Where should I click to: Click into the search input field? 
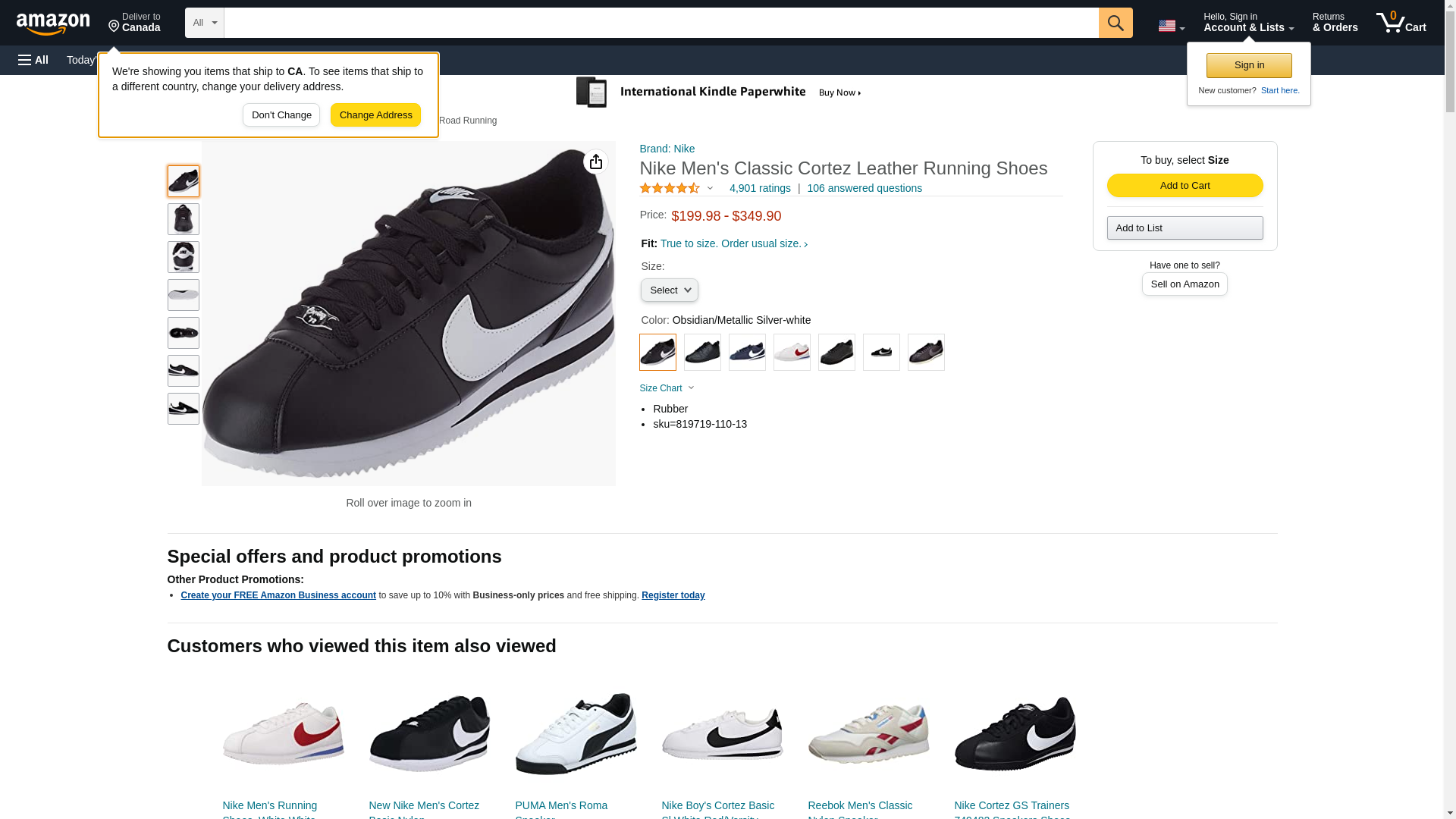pos(660,23)
